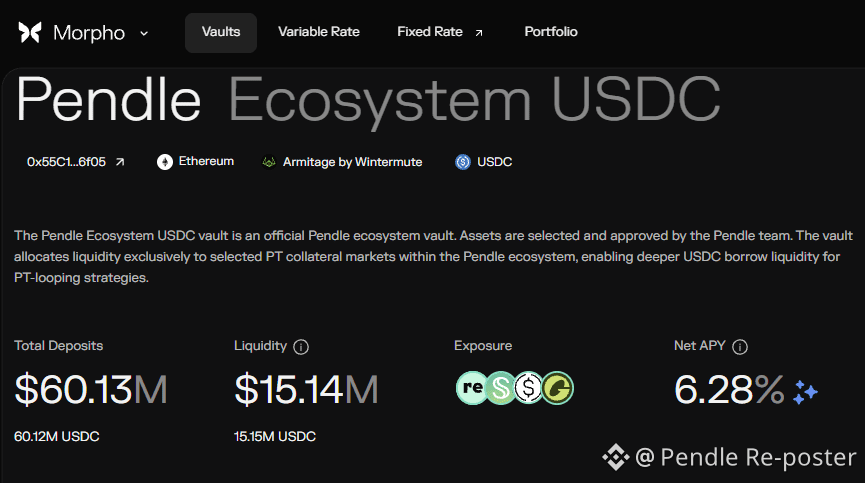Click the blue sparkle icon beside 6.28%
The width and height of the screenshot is (865, 483).
tap(805, 392)
